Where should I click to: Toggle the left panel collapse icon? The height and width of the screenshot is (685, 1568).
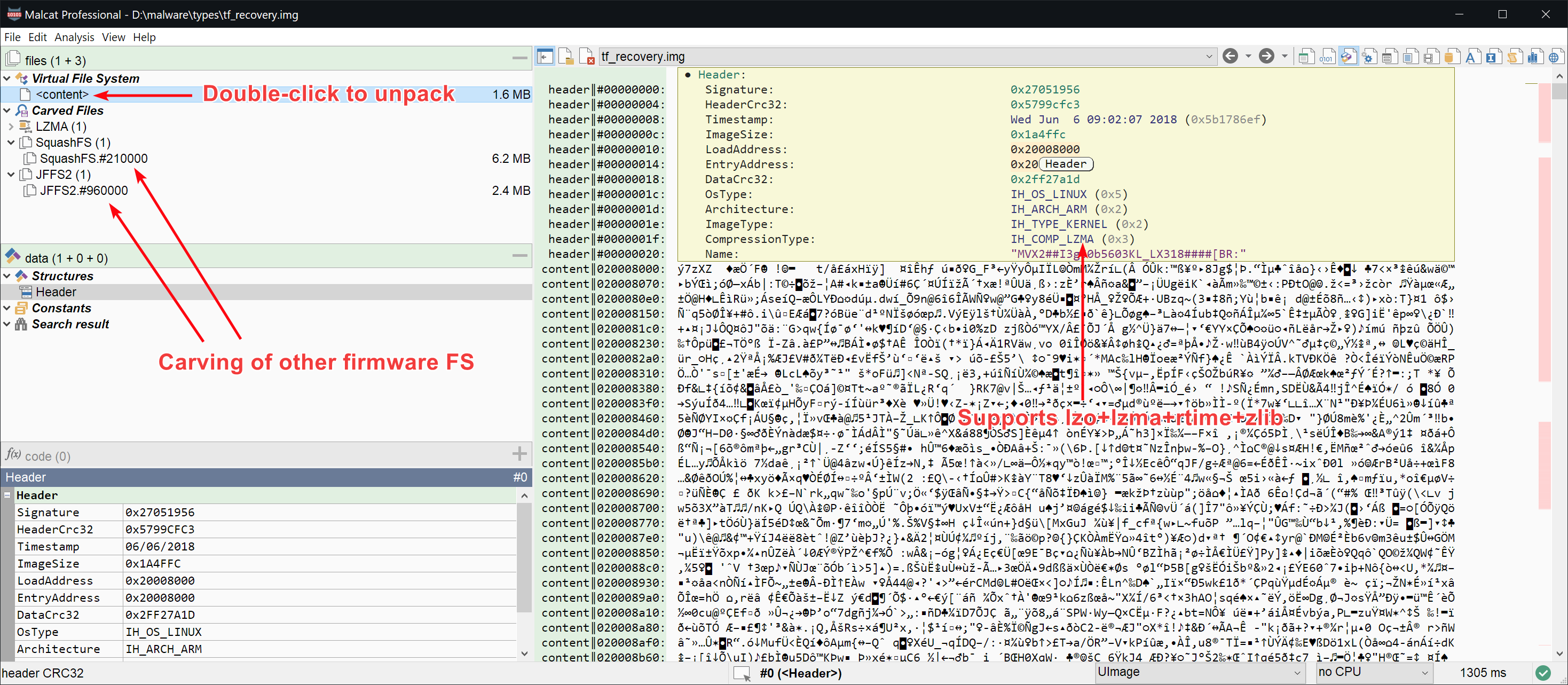[x=545, y=57]
